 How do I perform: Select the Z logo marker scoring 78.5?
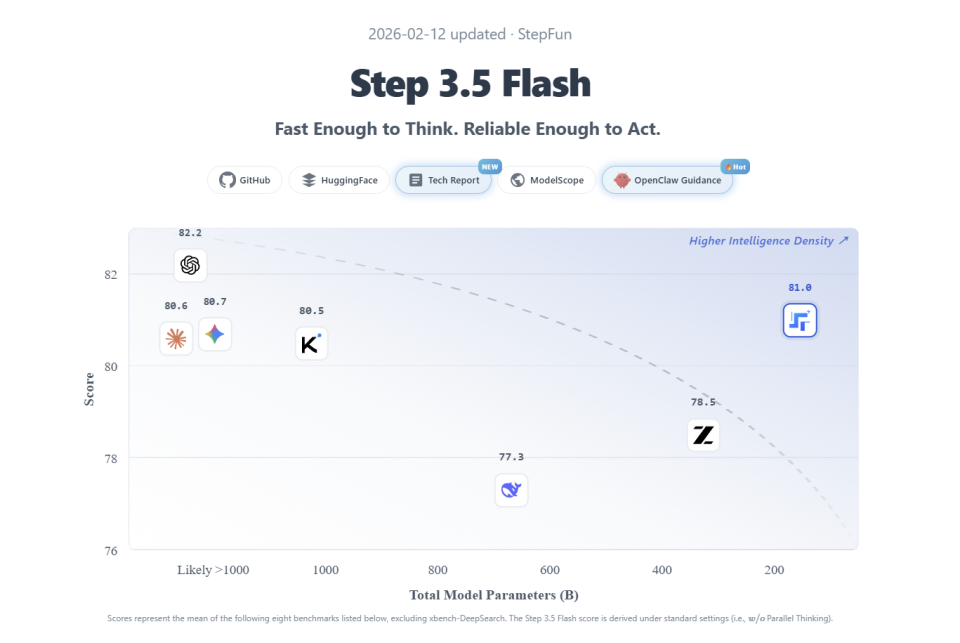pyautogui.click(x=704, y=435)
